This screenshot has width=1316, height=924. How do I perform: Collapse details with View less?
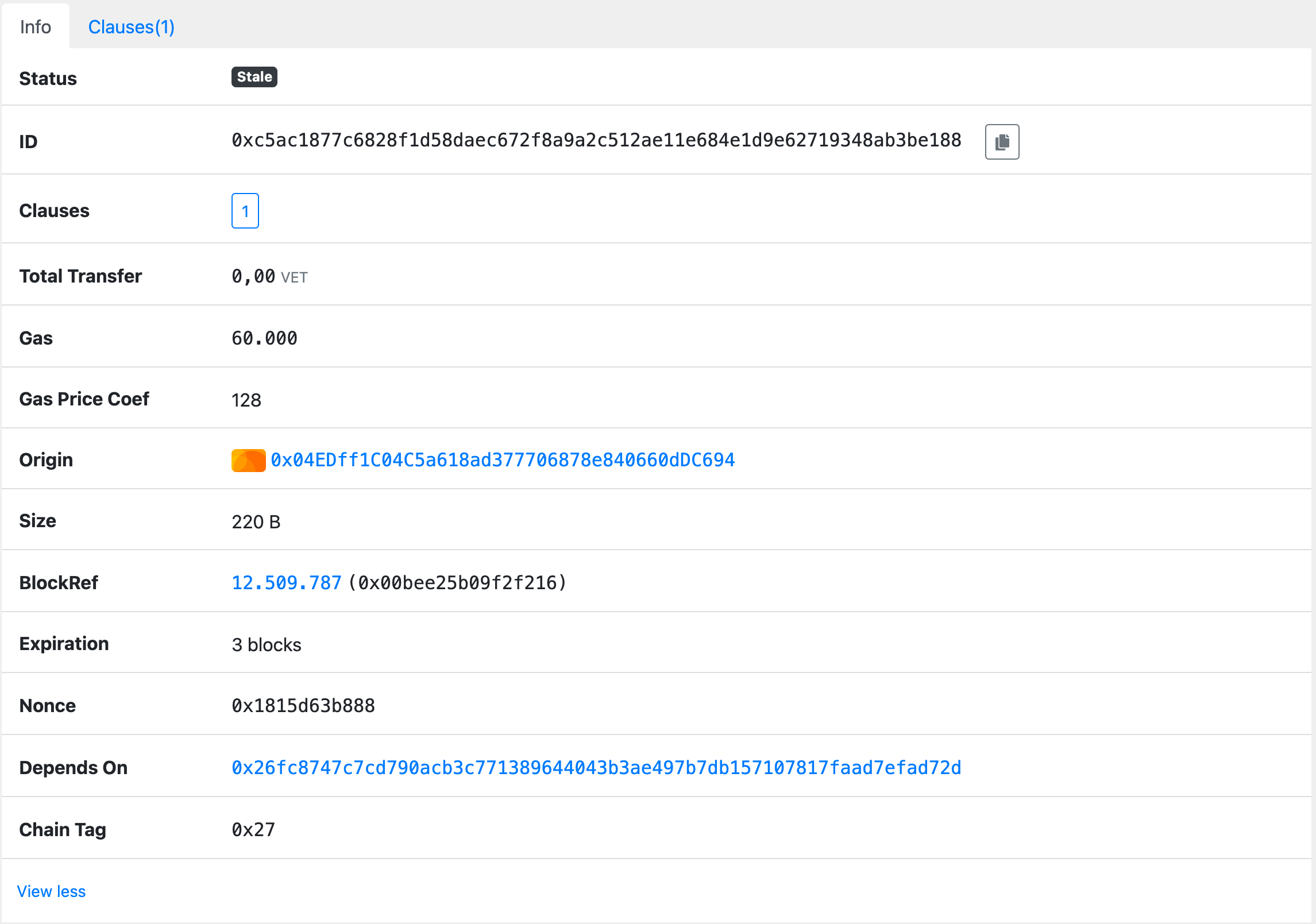tap(51, 891)
